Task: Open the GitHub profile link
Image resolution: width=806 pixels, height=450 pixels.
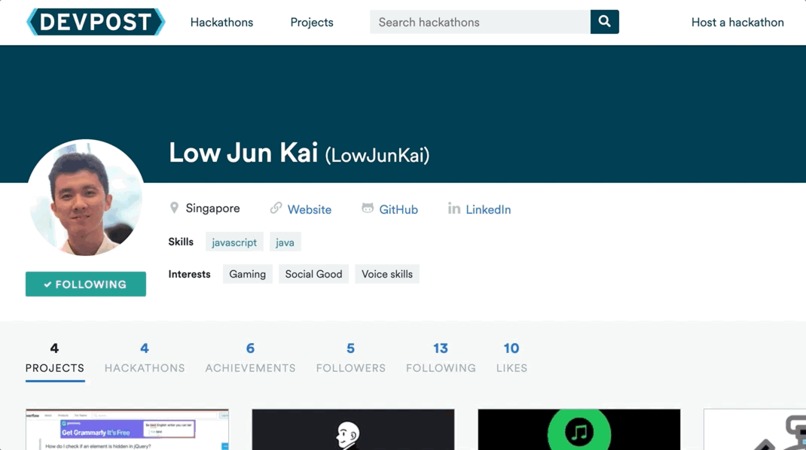Action: click(398, 209)
